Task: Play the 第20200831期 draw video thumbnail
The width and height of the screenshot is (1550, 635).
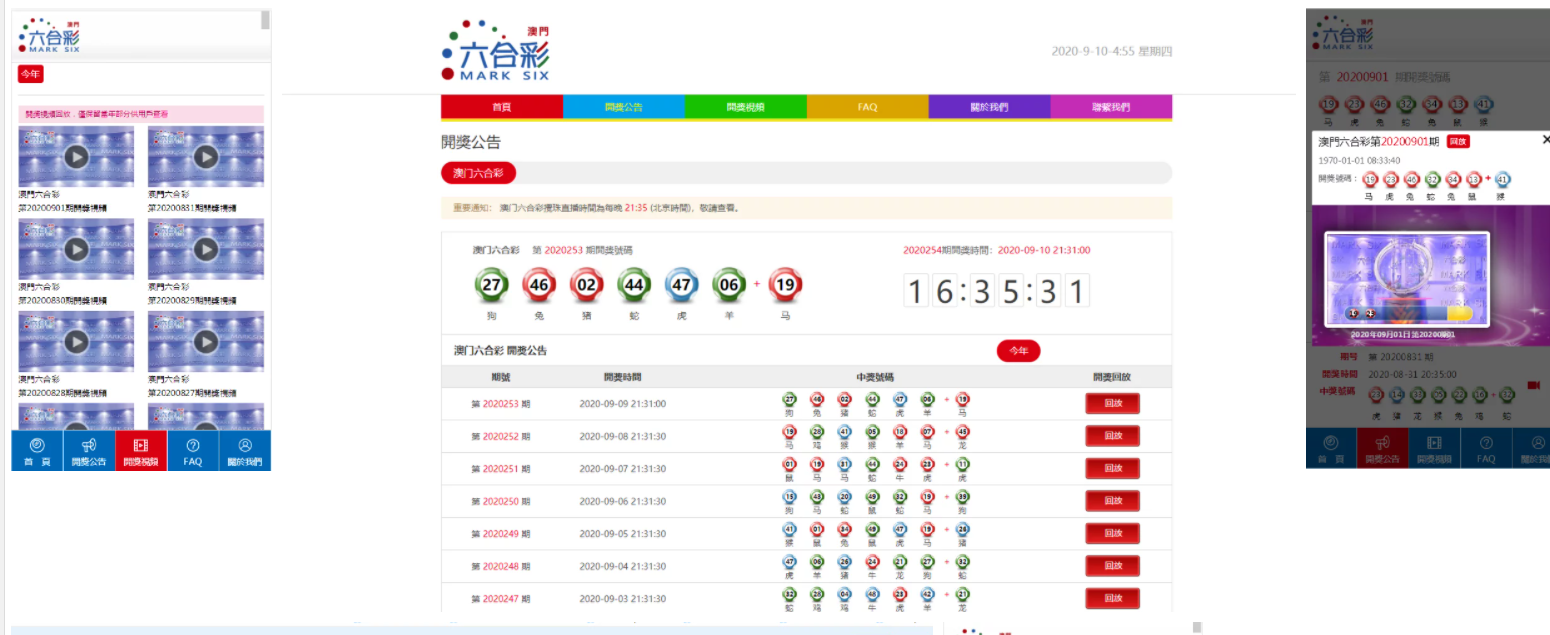Action: click(206, 157)
